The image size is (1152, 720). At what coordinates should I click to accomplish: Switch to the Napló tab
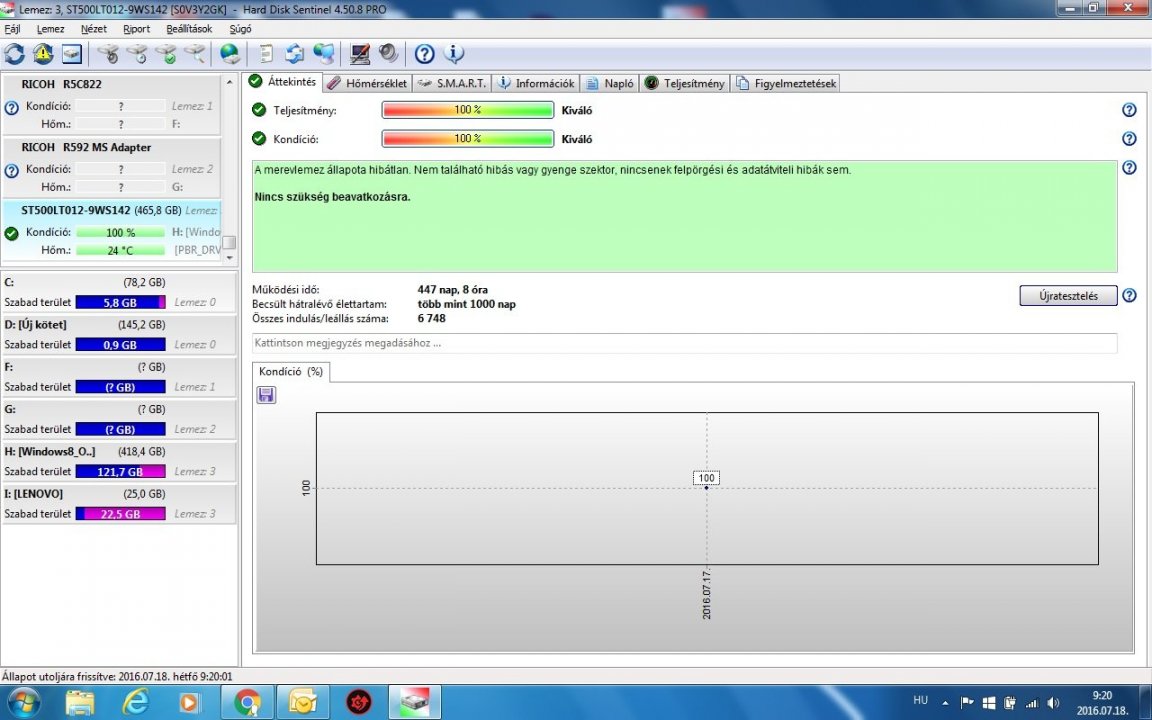coord(610,83)
